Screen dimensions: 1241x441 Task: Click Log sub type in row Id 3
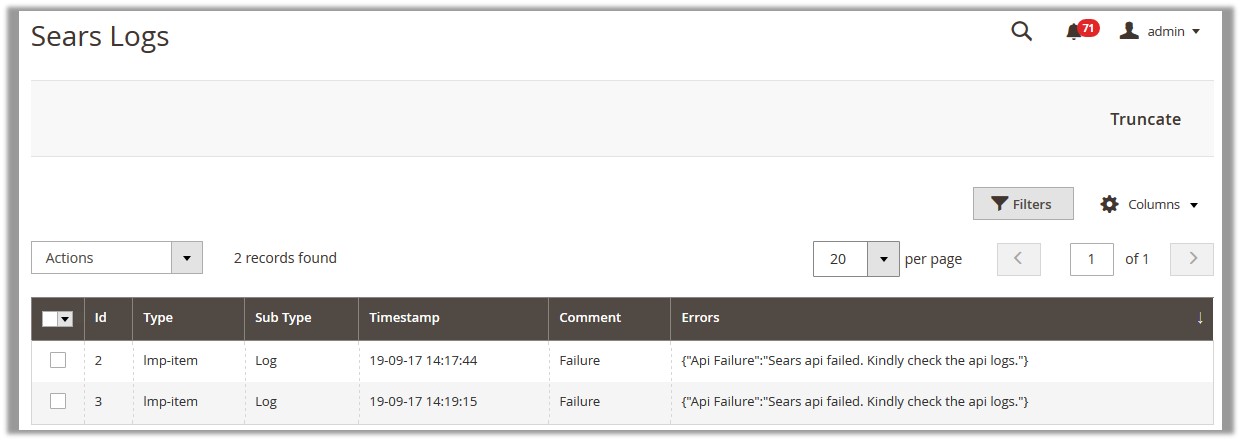click(x=266, y=401)
